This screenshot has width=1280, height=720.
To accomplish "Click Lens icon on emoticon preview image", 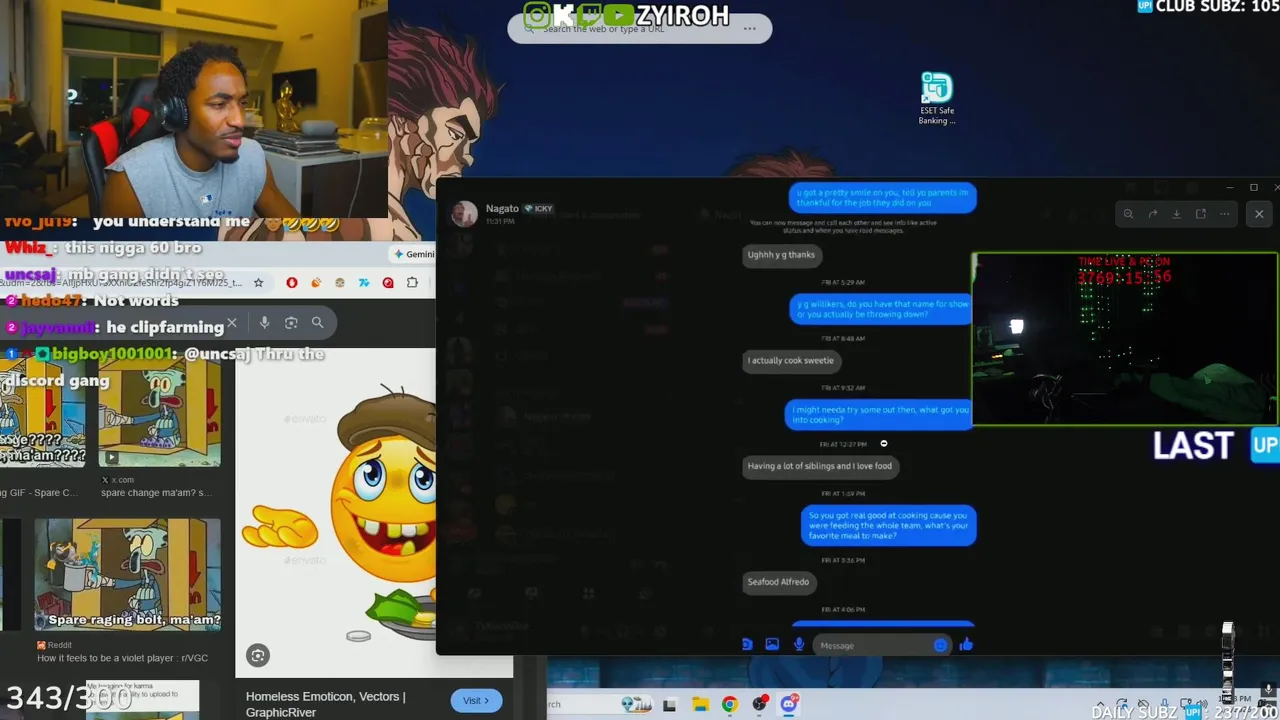I will pos(258,655).
